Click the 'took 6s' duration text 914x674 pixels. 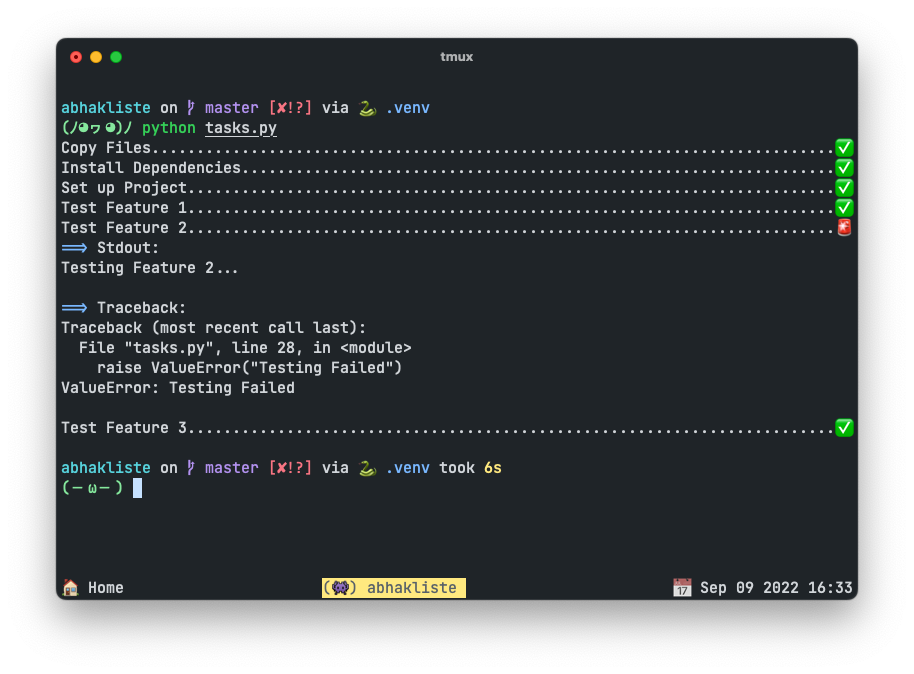pyautogui.click(x=470, y=468)
